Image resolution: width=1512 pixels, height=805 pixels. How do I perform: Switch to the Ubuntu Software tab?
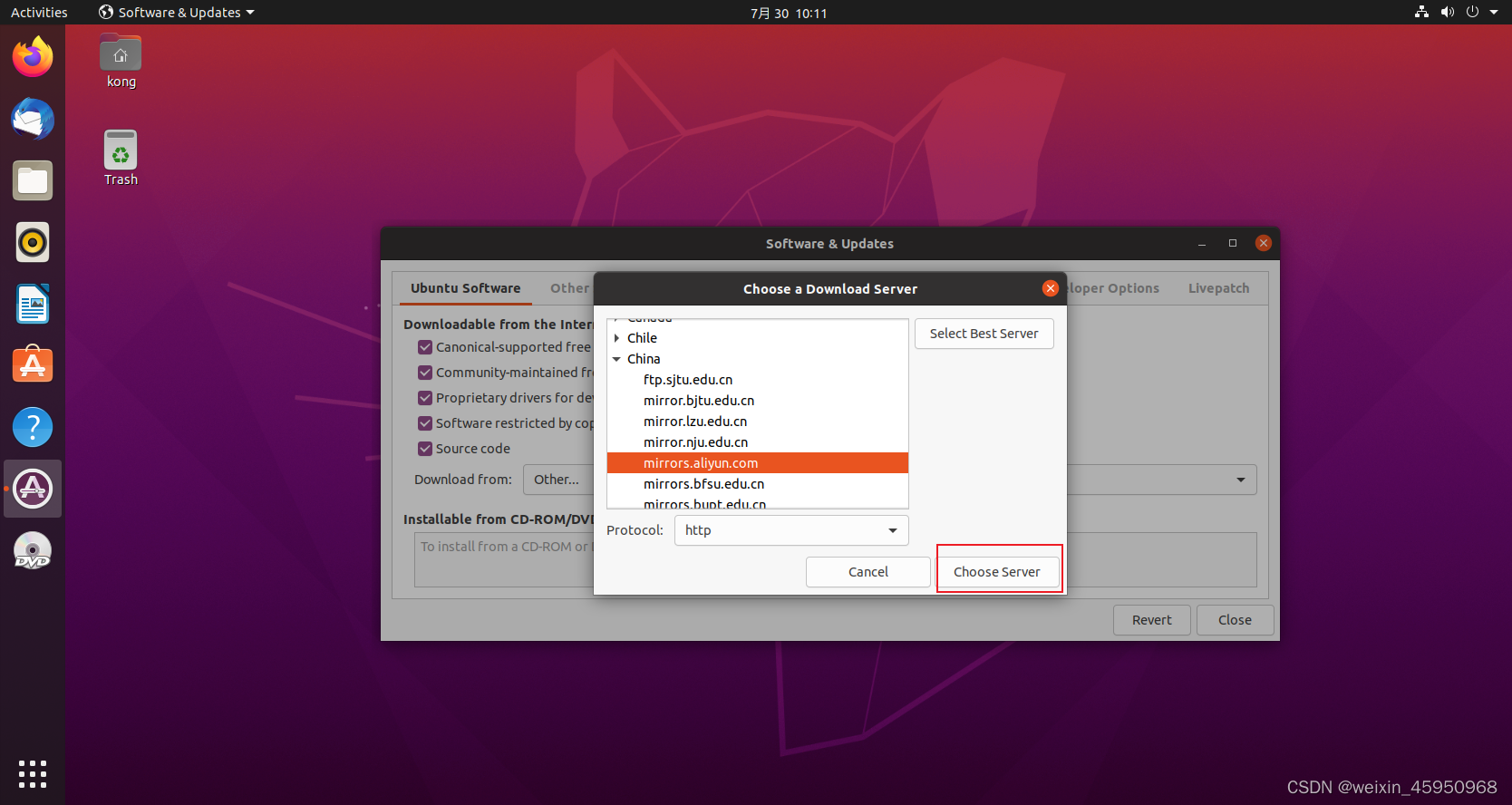[465, 288]
